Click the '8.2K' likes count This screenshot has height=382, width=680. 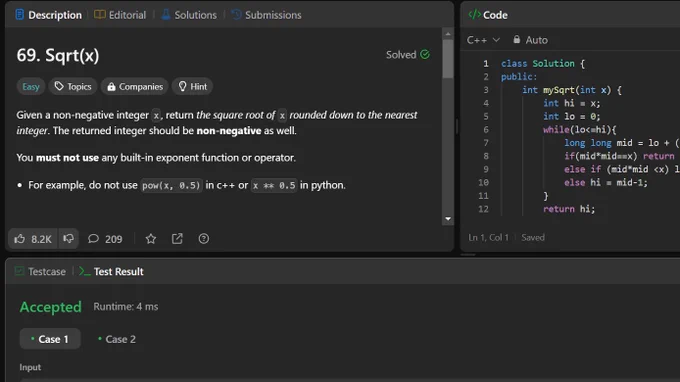click(x=41, y=239)
